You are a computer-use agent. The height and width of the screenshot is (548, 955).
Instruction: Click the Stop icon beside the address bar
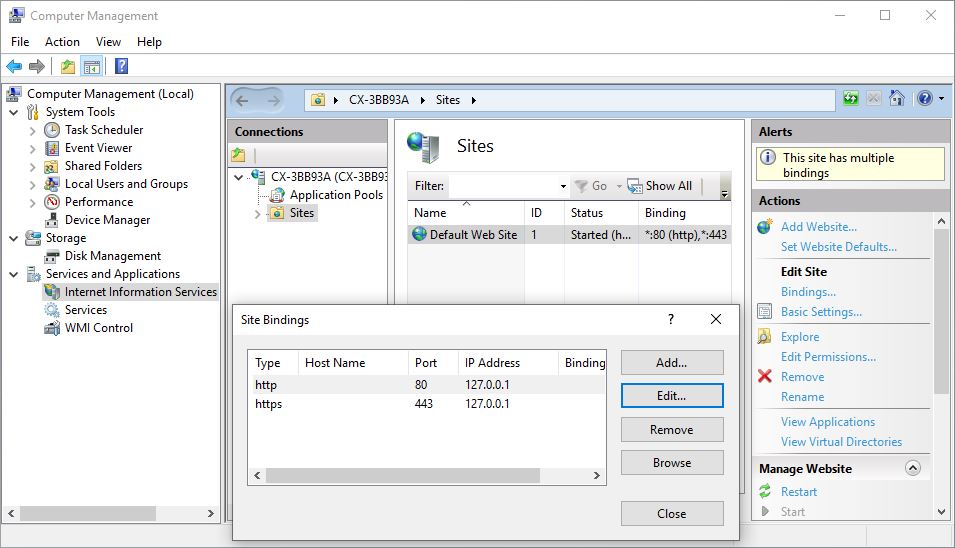873,98
